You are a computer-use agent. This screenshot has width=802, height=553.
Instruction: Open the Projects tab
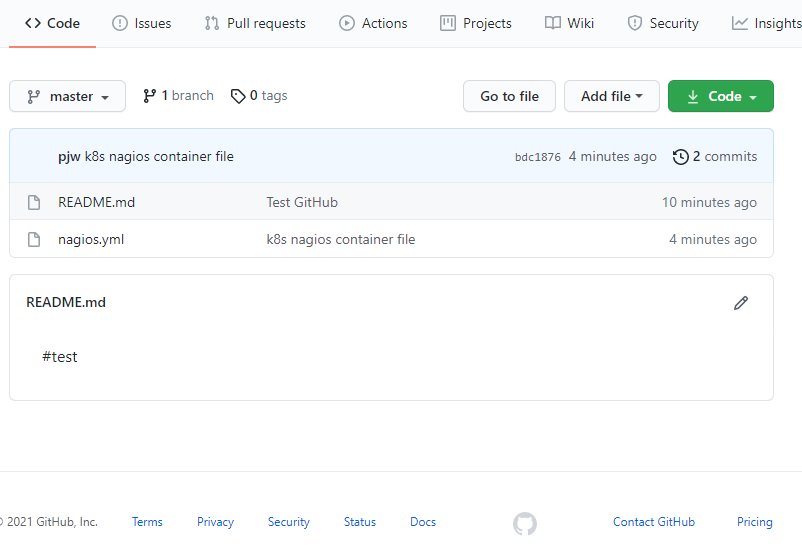tap(476, 24)
